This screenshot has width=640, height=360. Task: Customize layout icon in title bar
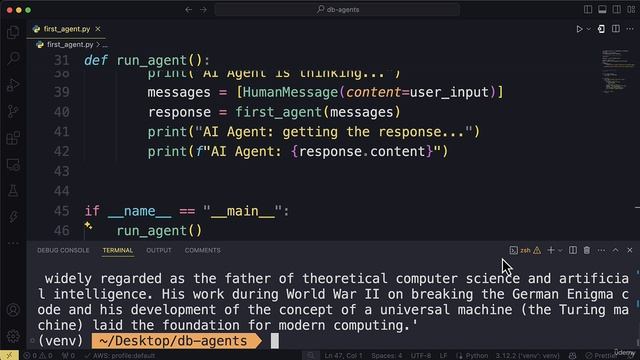(631, 9)
